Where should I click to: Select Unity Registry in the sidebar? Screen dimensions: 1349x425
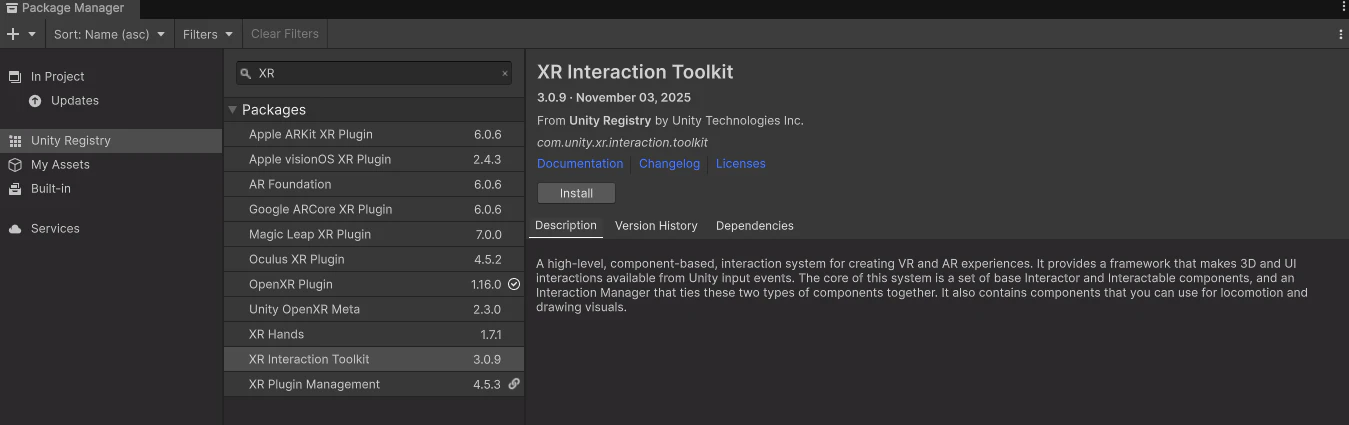(x=111, y=140)
